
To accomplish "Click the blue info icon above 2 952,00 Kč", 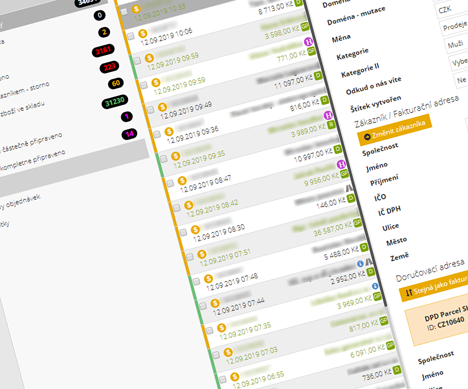I will tap(360, 264).
